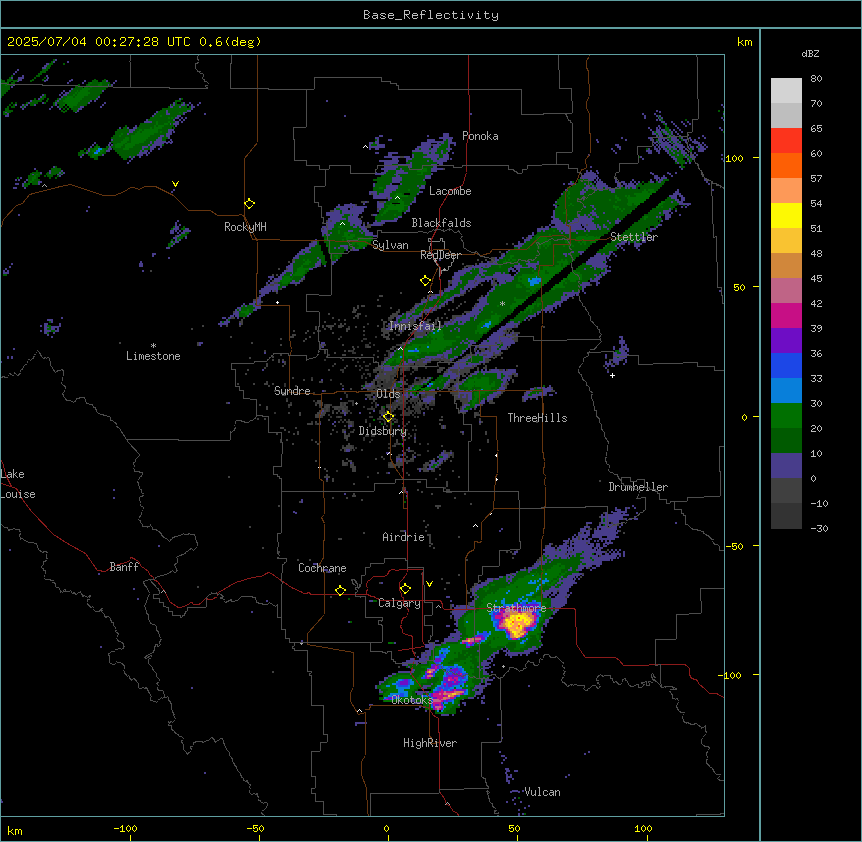Click the yellow V marker northwest of RockyMH
Screen dimensions: 862x842
pos(175,184)
